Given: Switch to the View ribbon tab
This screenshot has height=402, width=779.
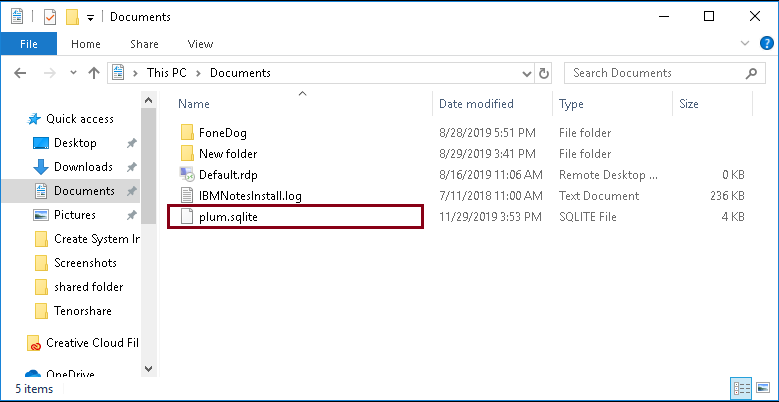Looking at the screenshot, I should point(200,44).
